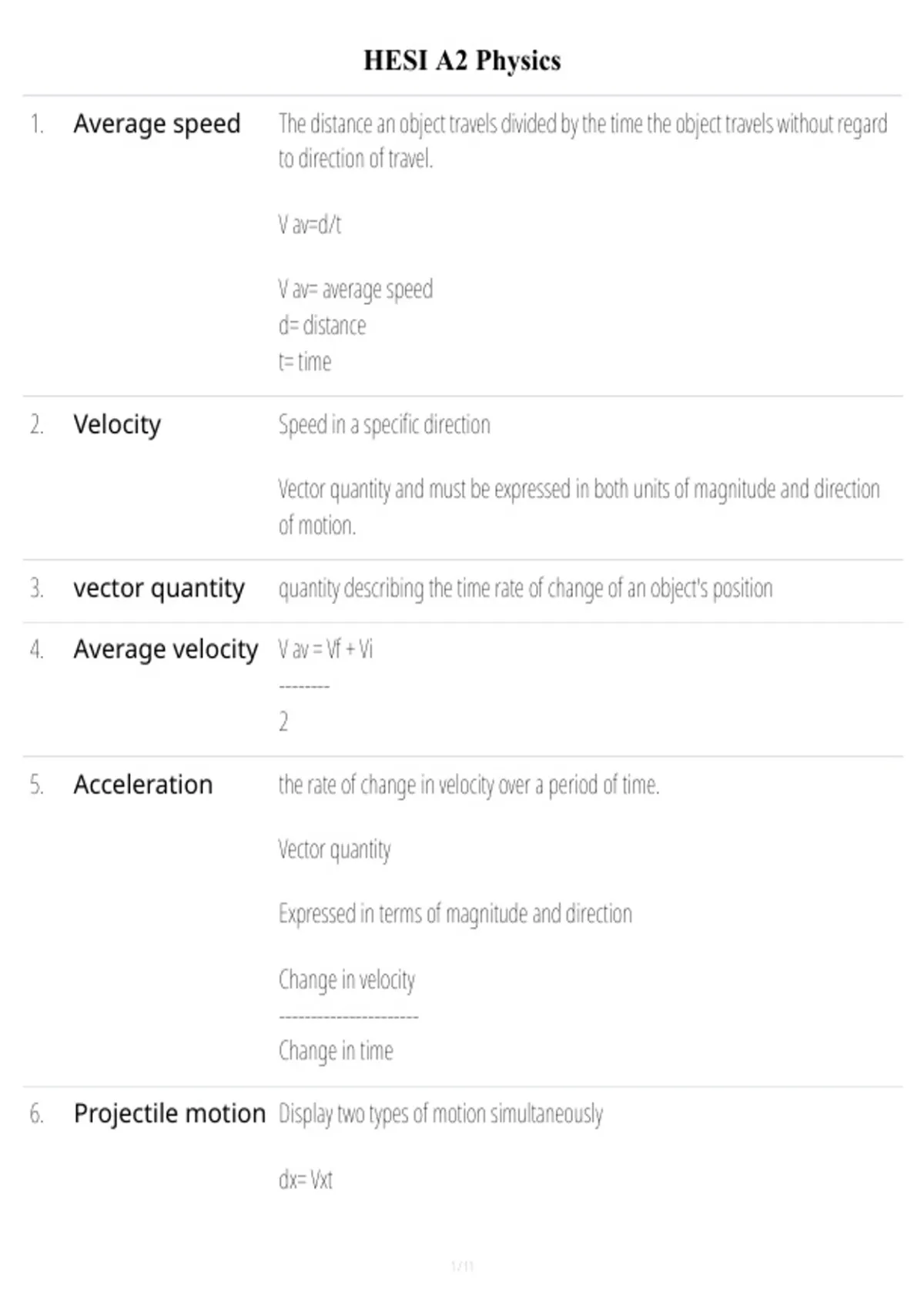Click 'Expressed in terms of magnitude and direction'
Screen dimensions: 924x1309
[455, 914]
